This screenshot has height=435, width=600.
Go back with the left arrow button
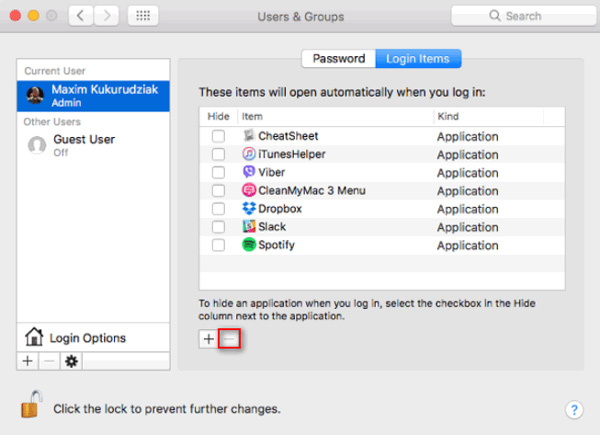(x=81, y=16)
